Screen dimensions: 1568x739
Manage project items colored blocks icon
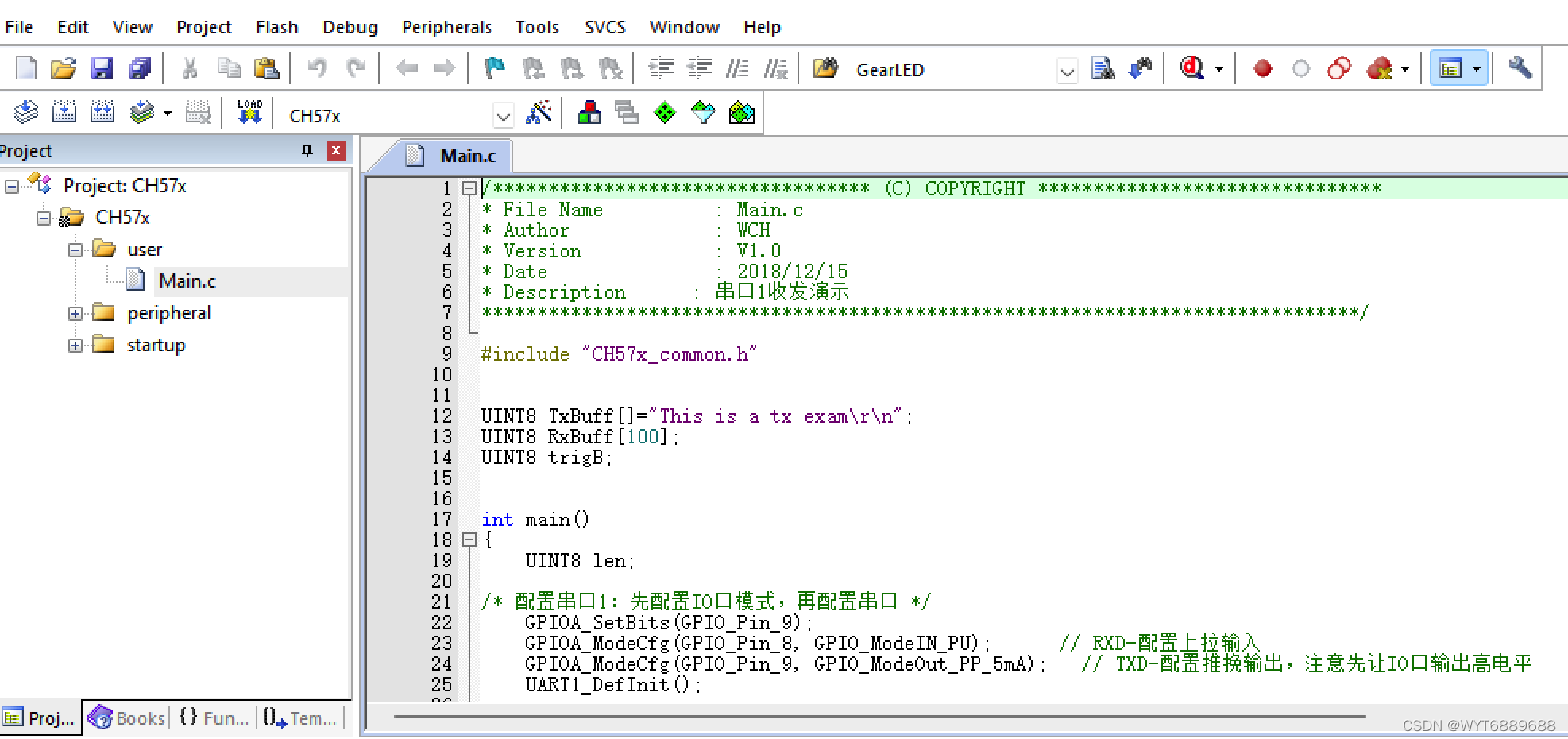[x=589, y=113]
